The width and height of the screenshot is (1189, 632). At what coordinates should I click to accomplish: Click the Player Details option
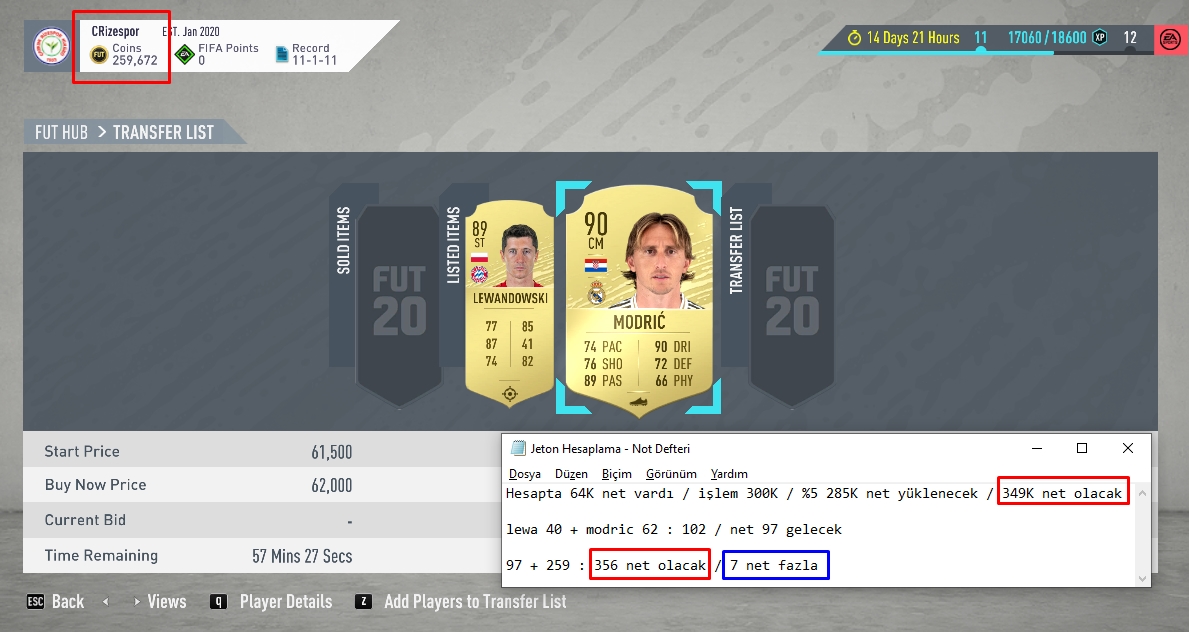271,602
